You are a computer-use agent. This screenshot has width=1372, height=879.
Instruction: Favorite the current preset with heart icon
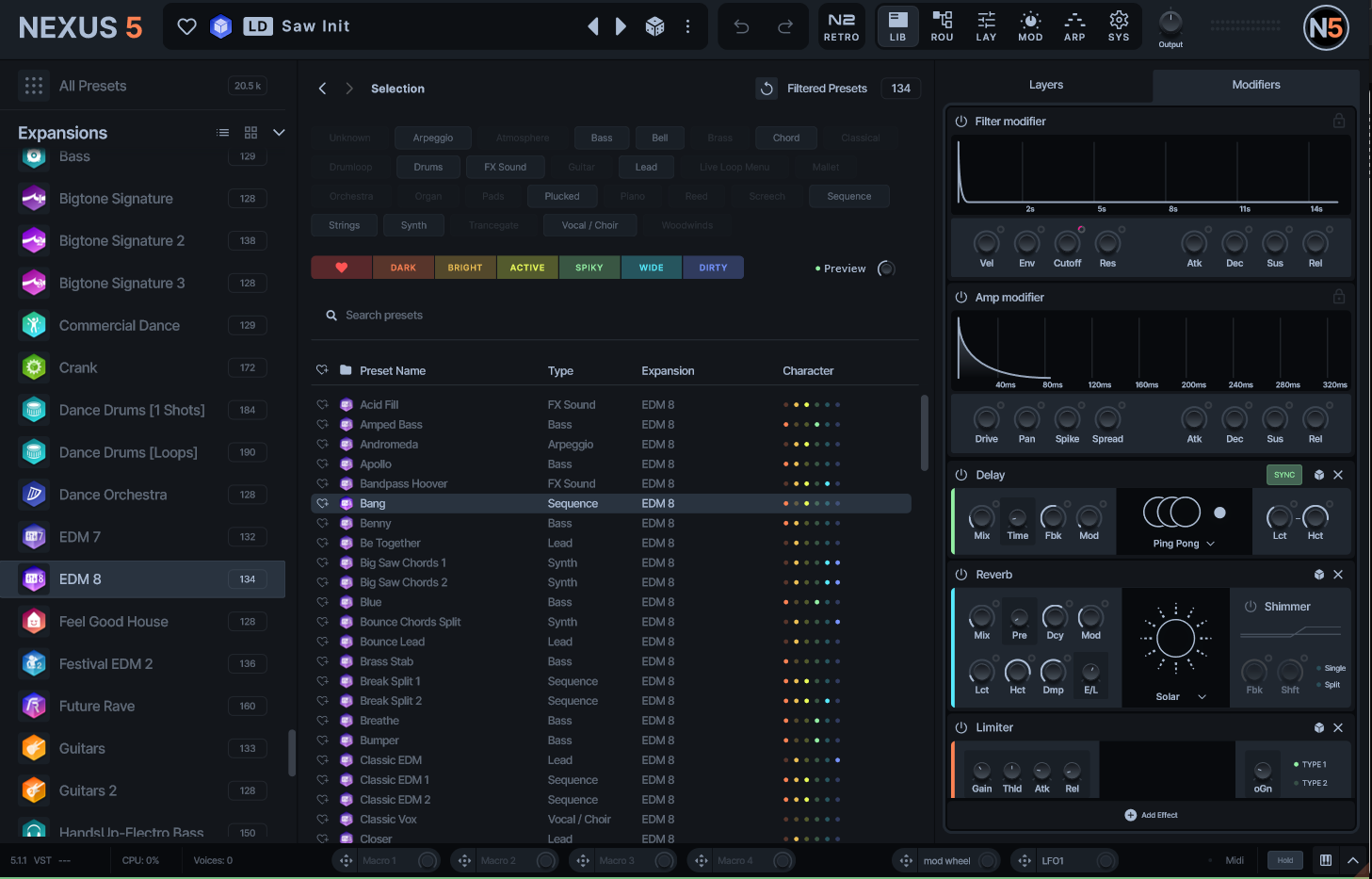[187, 26]
